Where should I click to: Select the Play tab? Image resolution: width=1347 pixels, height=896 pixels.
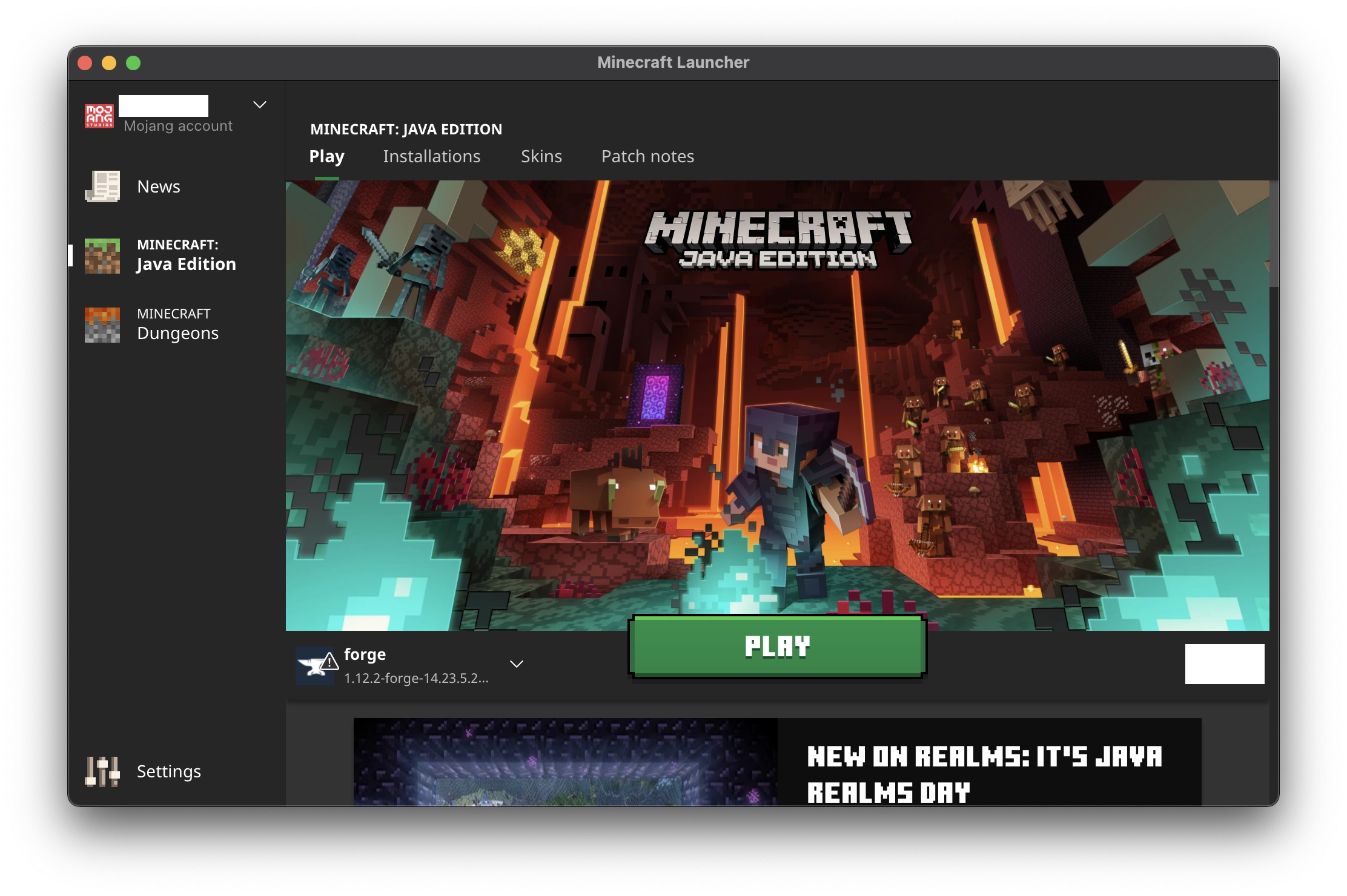[326, 156]
